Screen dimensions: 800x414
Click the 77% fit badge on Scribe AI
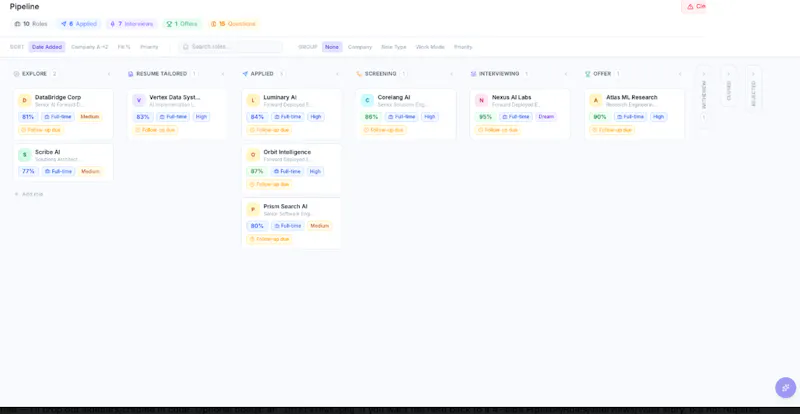pyautogui.click(x=29, y=172)
